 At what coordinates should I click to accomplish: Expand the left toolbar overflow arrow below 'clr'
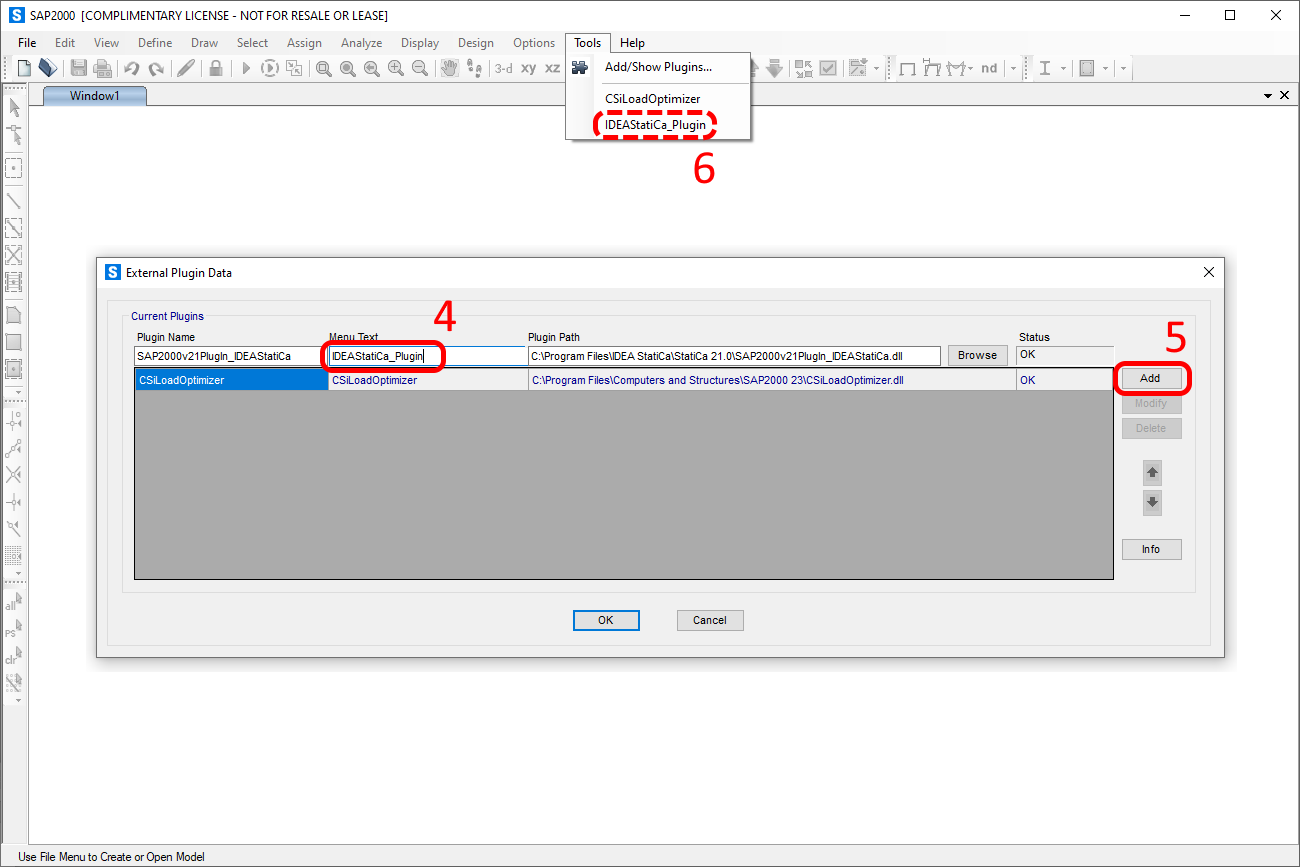point(17,700)
